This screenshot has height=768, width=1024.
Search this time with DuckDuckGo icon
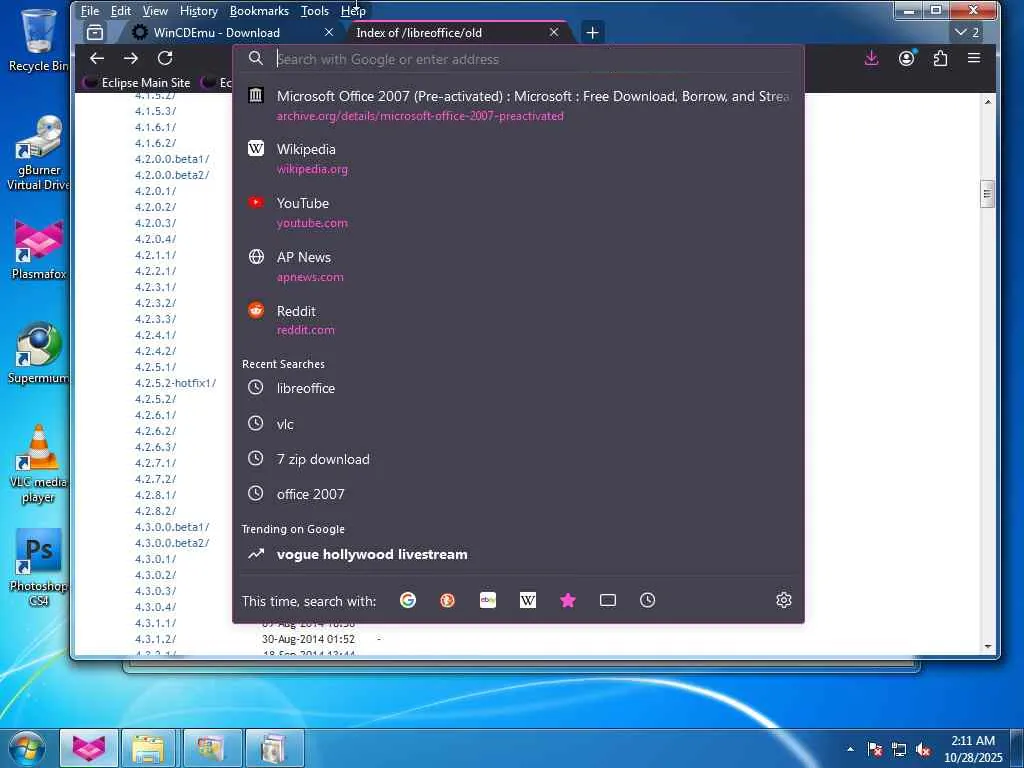(x=447, y=600)
